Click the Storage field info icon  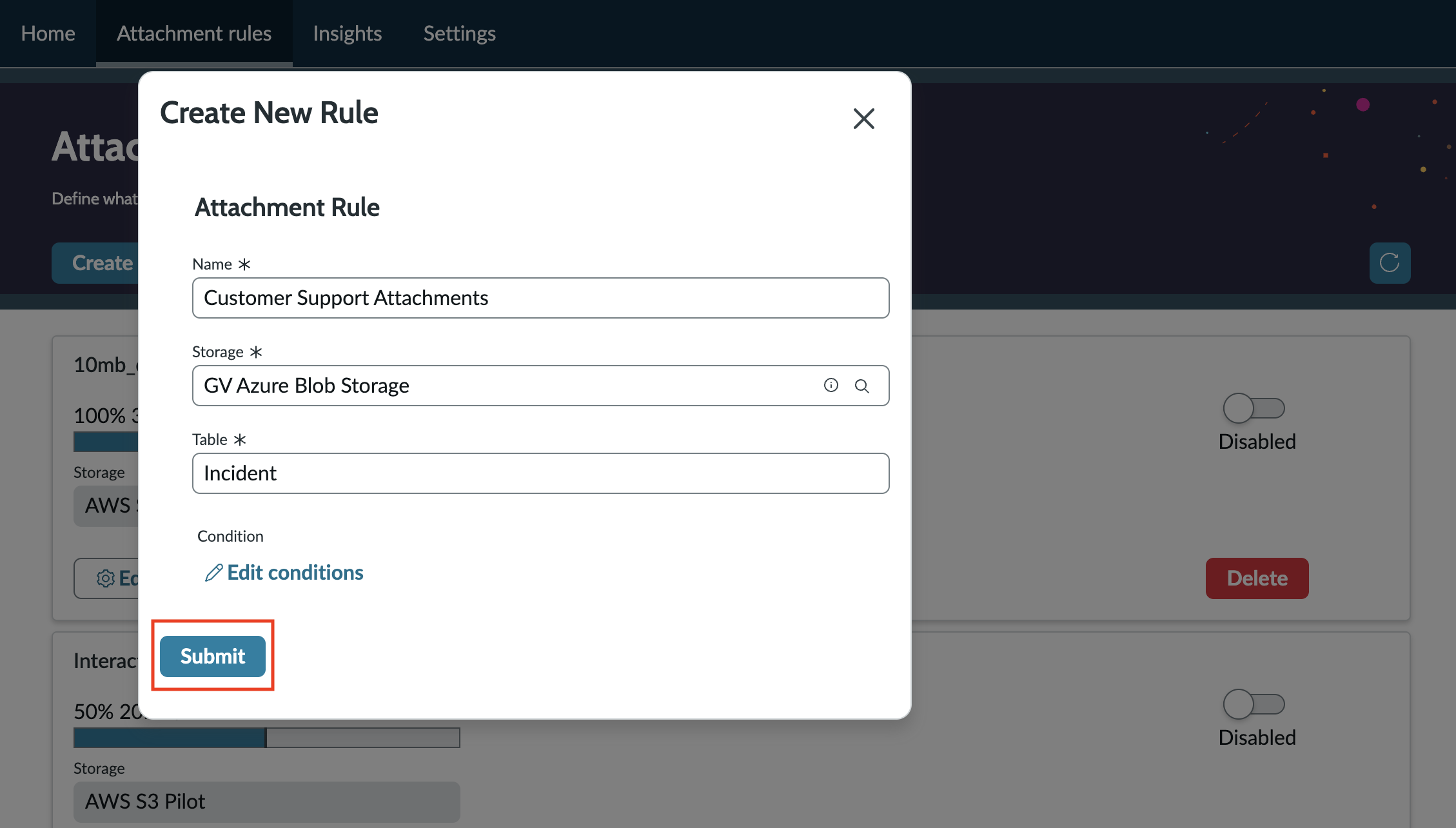point(831,386)
